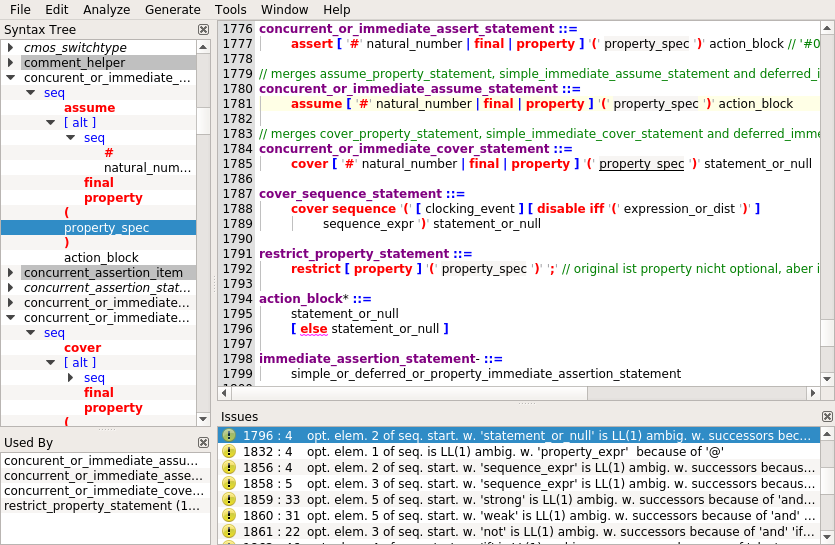Click warning icon of issue 1860 : 31

(229, 515)
